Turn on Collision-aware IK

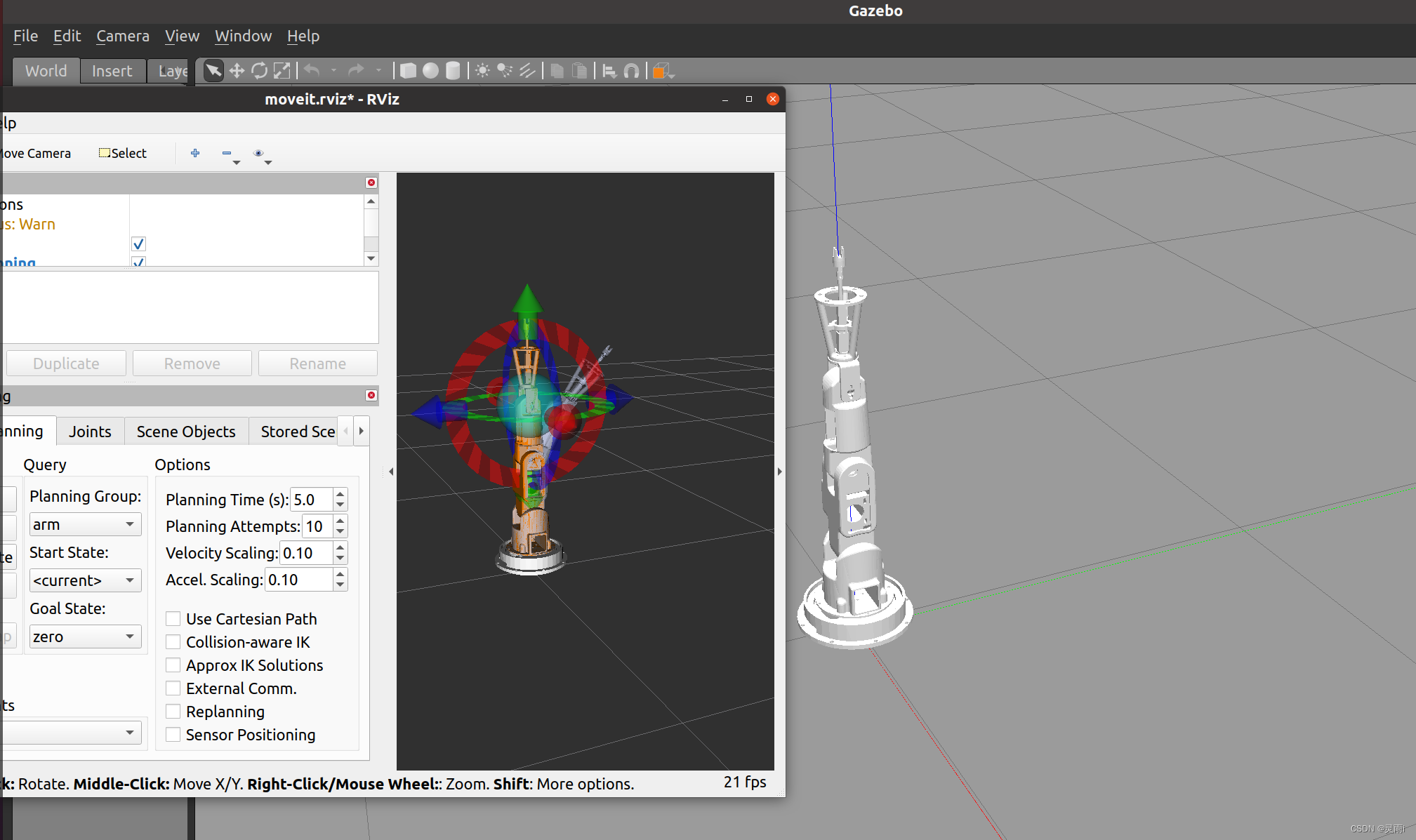tap(173, 641)
